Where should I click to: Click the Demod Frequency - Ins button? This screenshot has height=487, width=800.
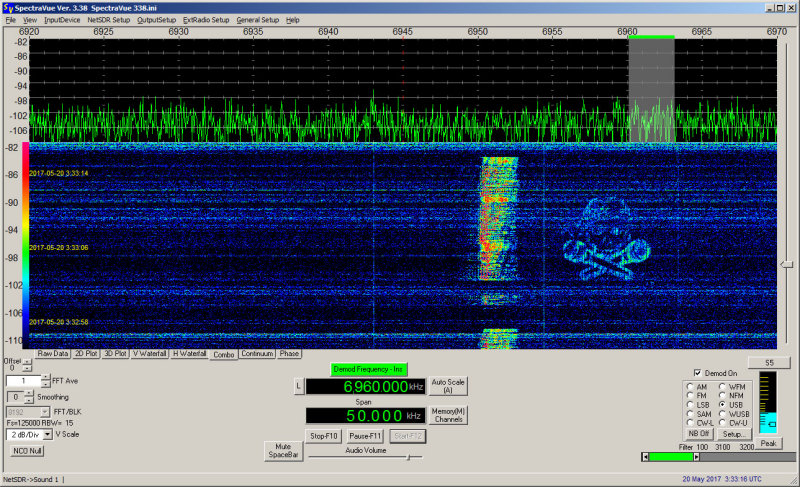[x=368, y=369]
